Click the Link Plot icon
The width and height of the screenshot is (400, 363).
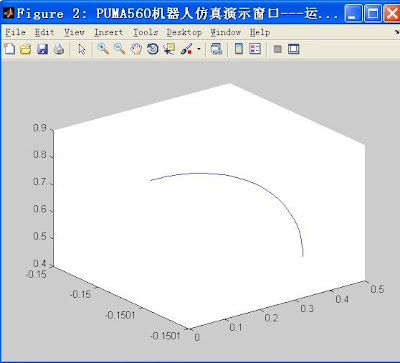click(x=216, y=49)
